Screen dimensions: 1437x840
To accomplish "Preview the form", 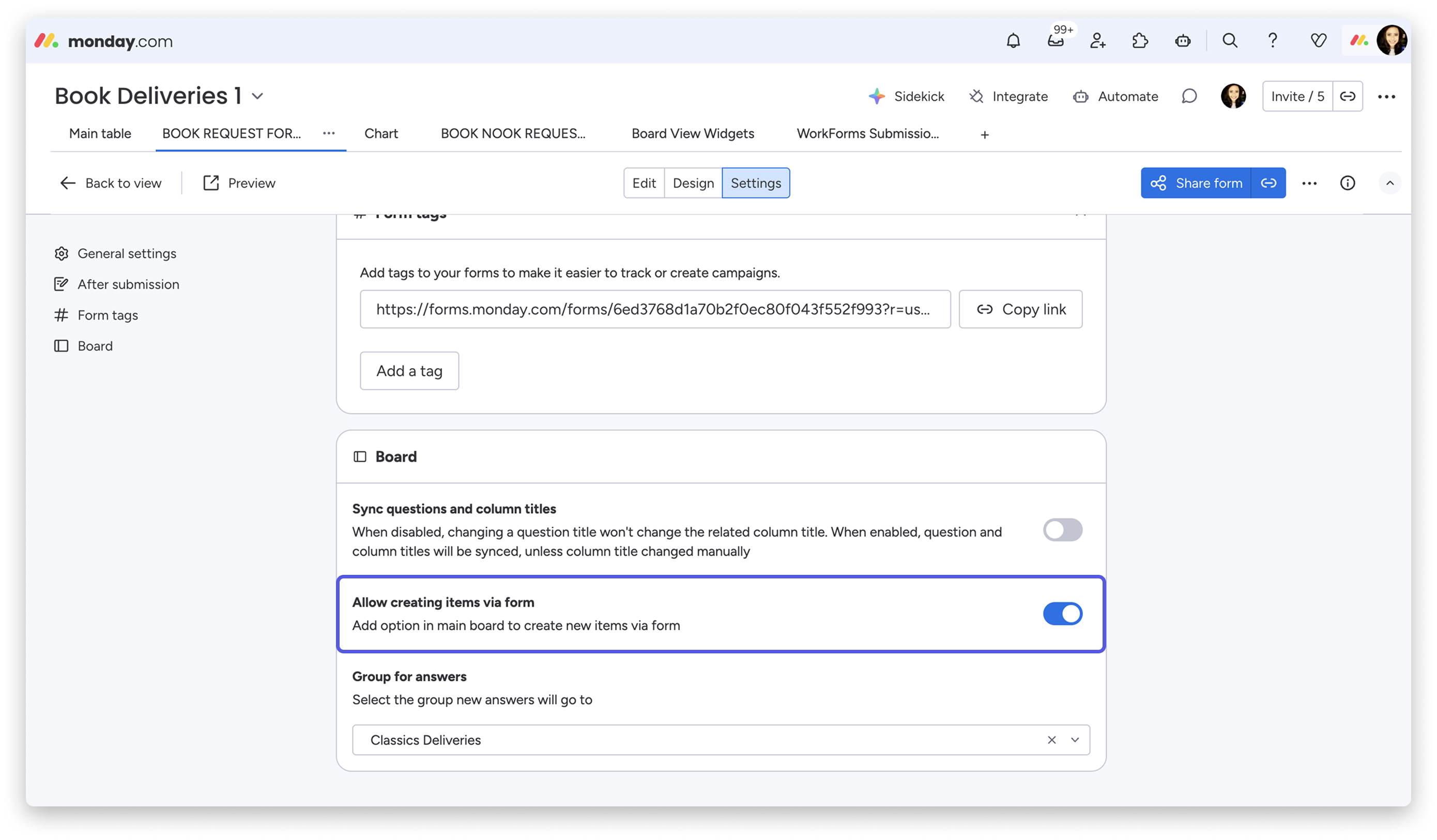I will pos(239,183).
